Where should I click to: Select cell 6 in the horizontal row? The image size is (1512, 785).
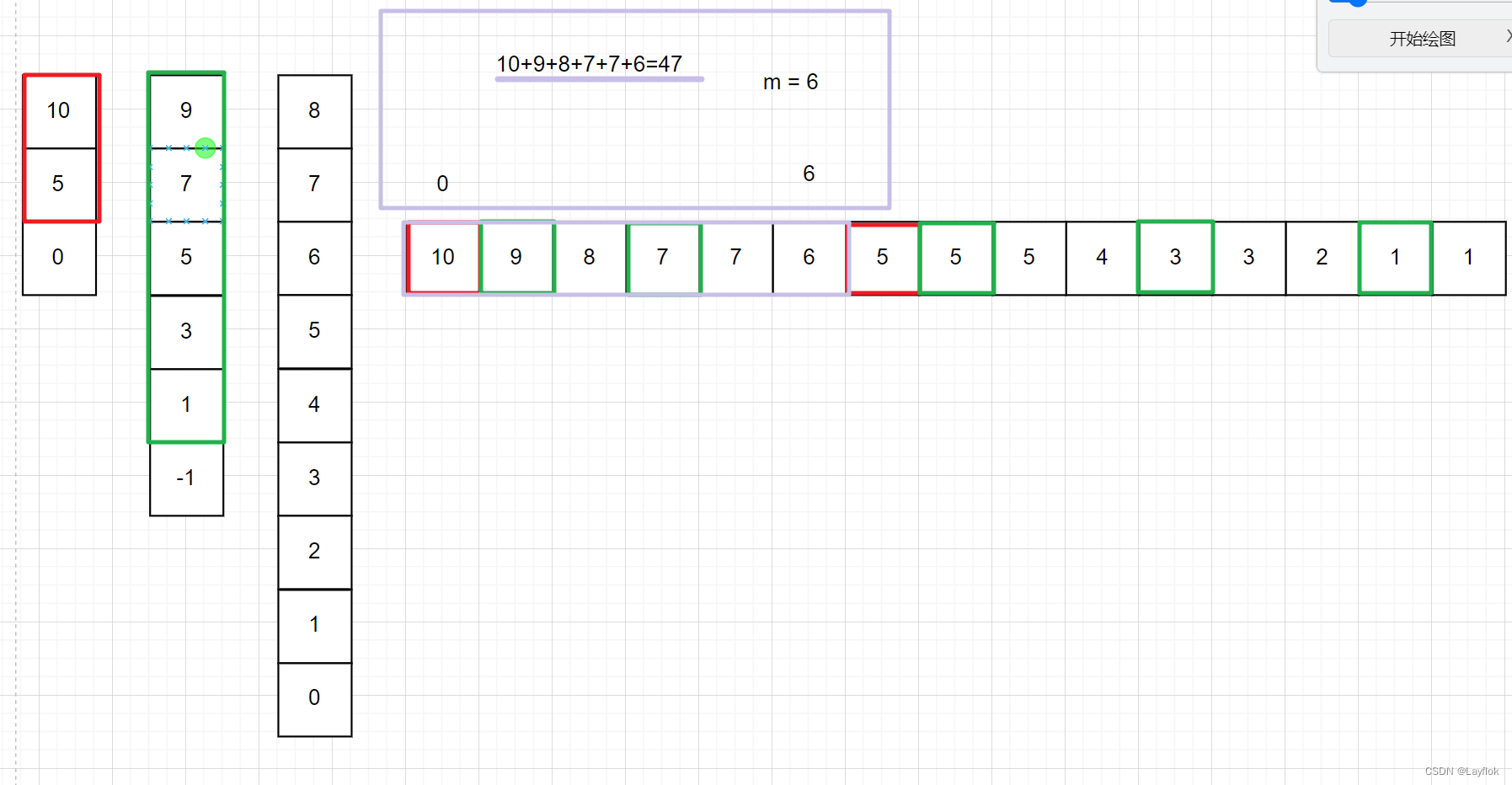(x=809, y=258)
